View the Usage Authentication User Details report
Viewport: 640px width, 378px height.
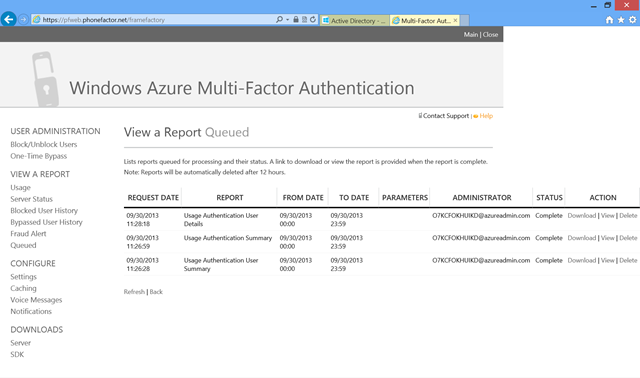point(608,216)
